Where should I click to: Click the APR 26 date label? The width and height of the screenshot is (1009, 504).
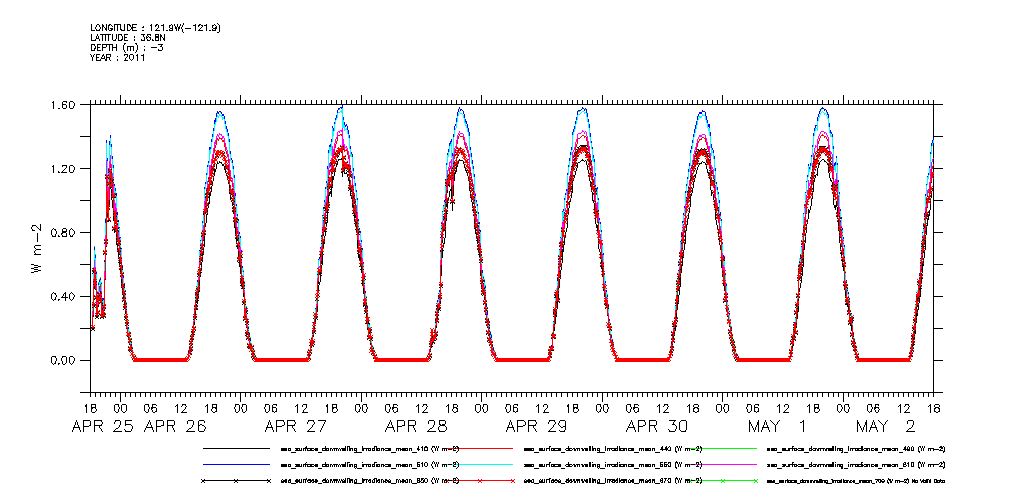tap(174, 426)
